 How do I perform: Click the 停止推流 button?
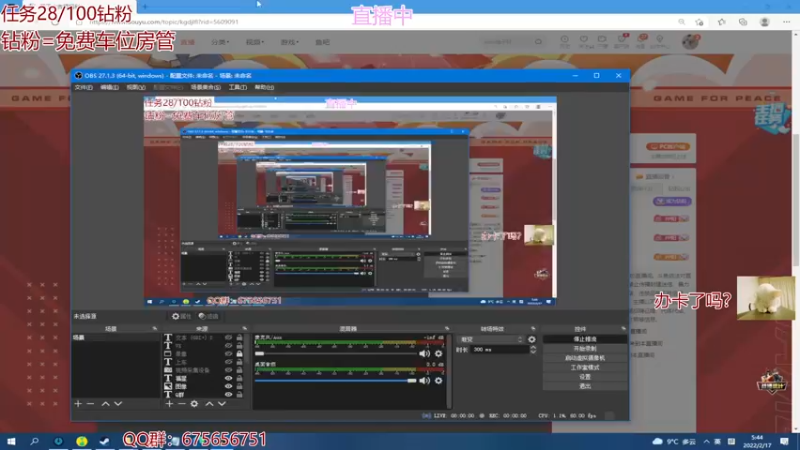coord(585,339)
